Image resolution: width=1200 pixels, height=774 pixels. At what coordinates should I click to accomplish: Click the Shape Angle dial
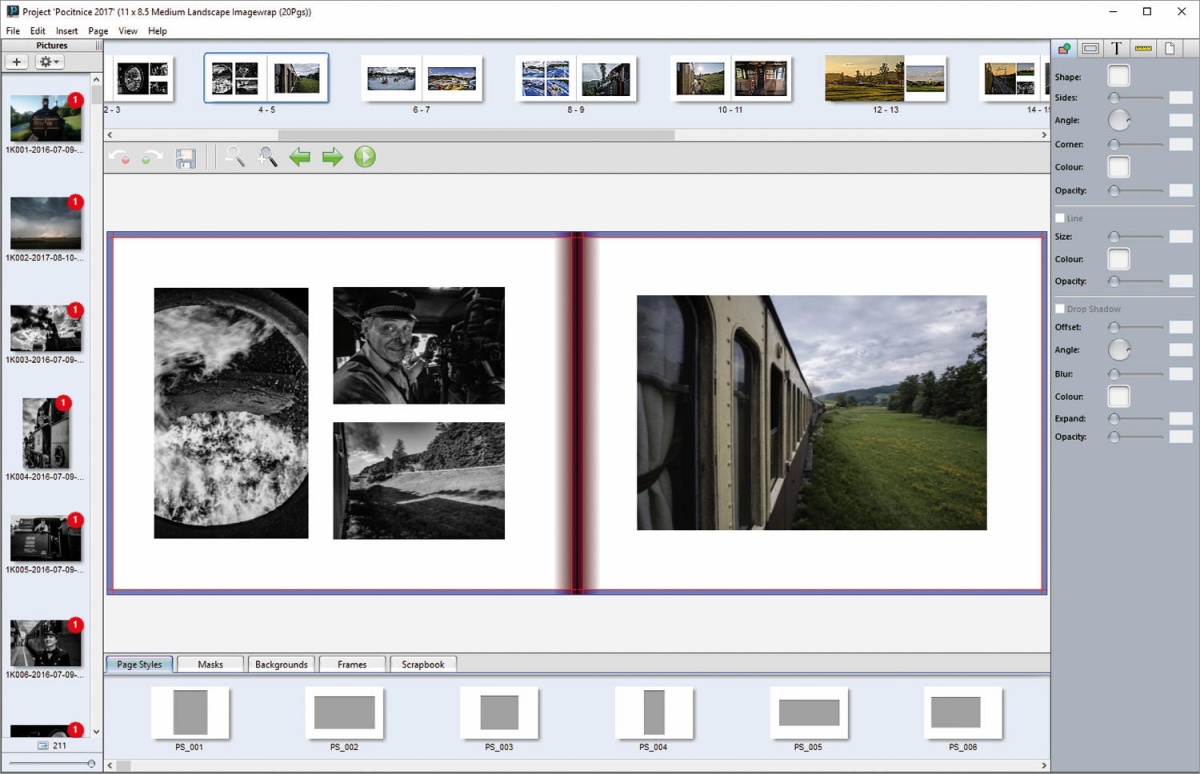point(1119,121)
